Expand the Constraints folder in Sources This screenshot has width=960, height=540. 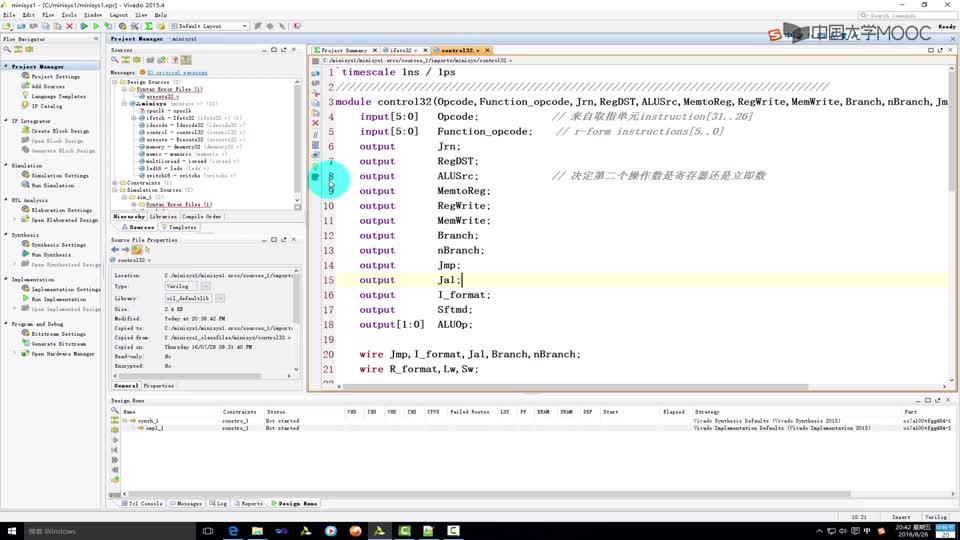[114, 182]
